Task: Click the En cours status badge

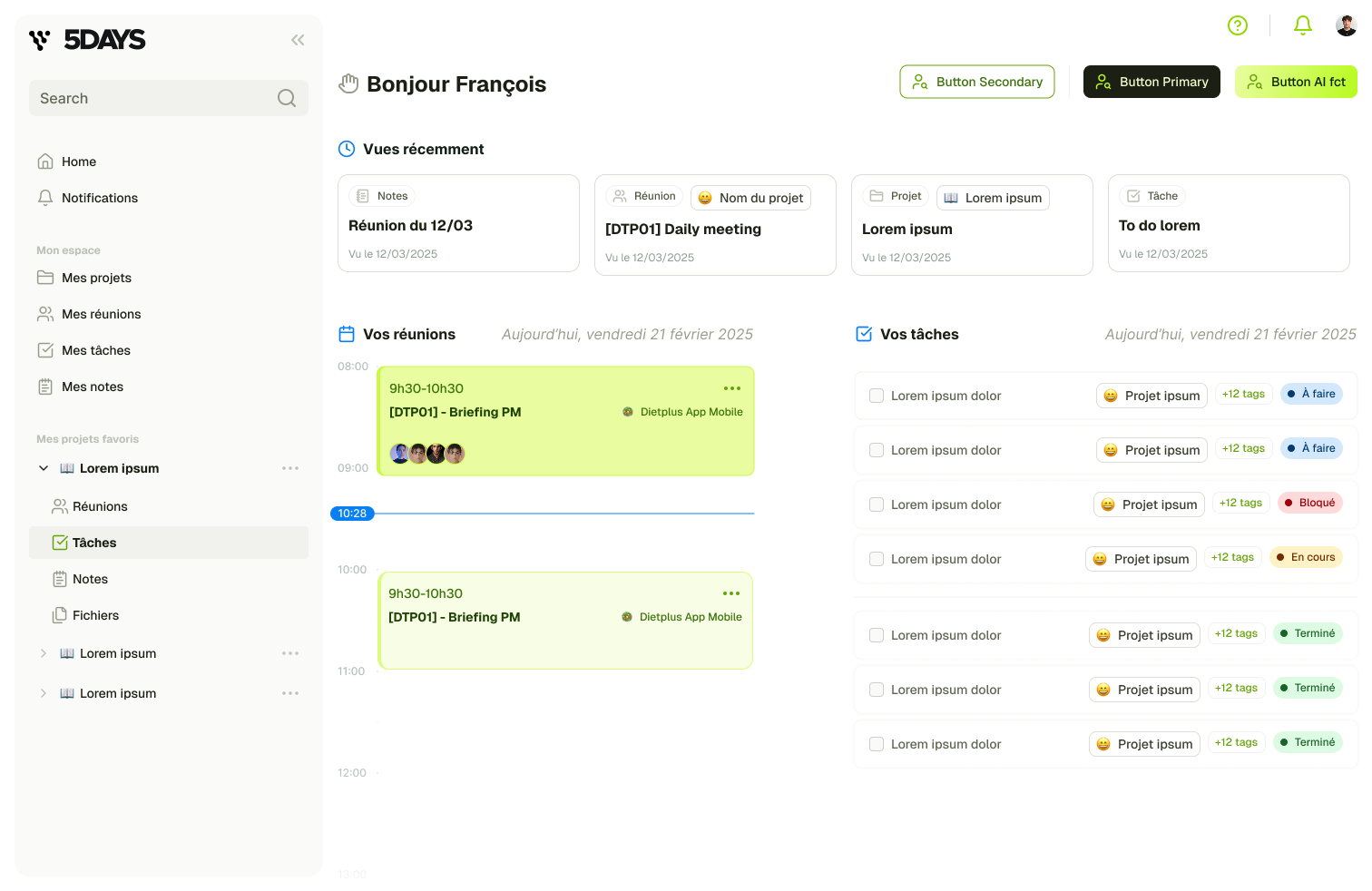Action: 1306,557
